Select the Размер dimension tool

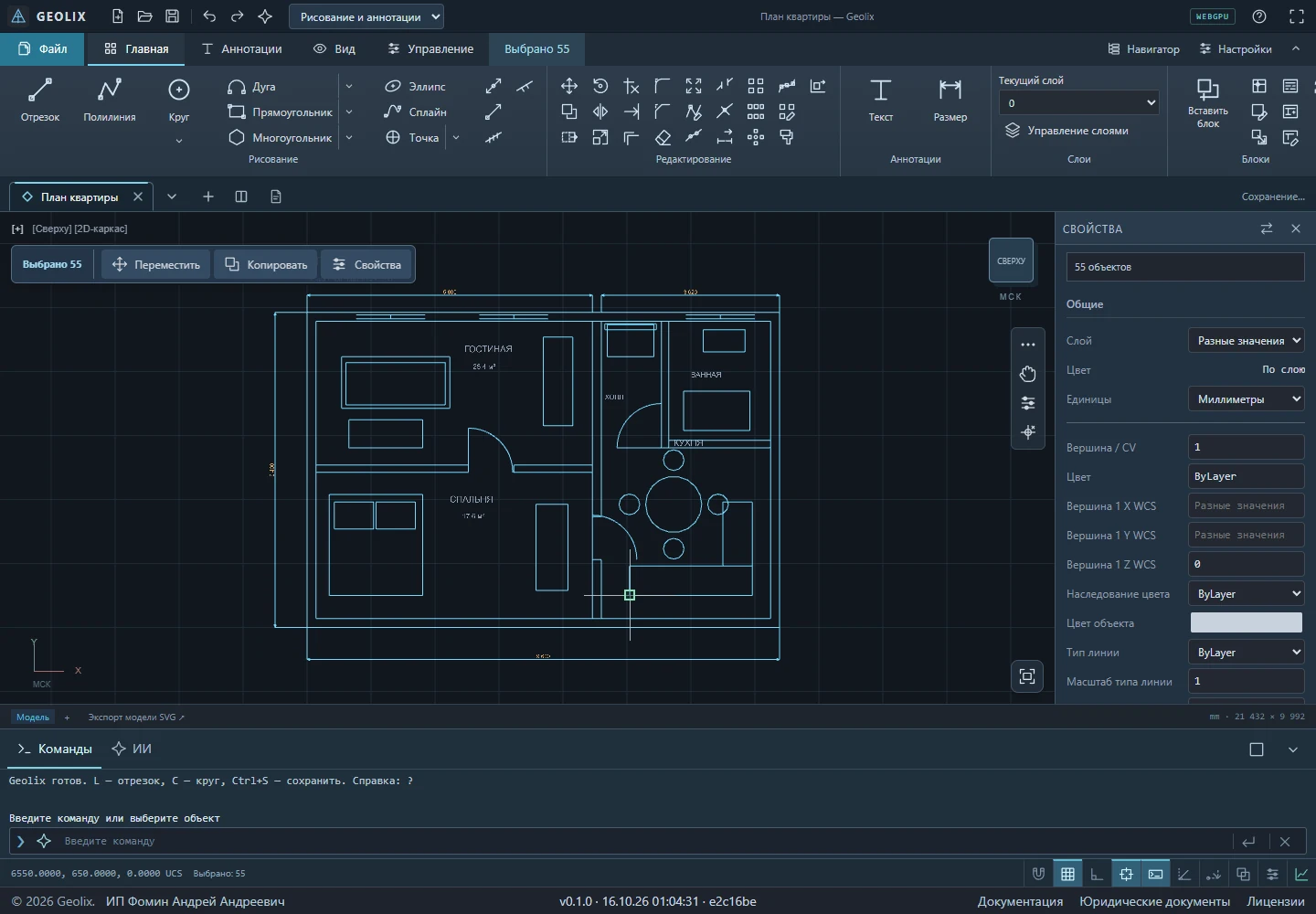pos(950,101)
